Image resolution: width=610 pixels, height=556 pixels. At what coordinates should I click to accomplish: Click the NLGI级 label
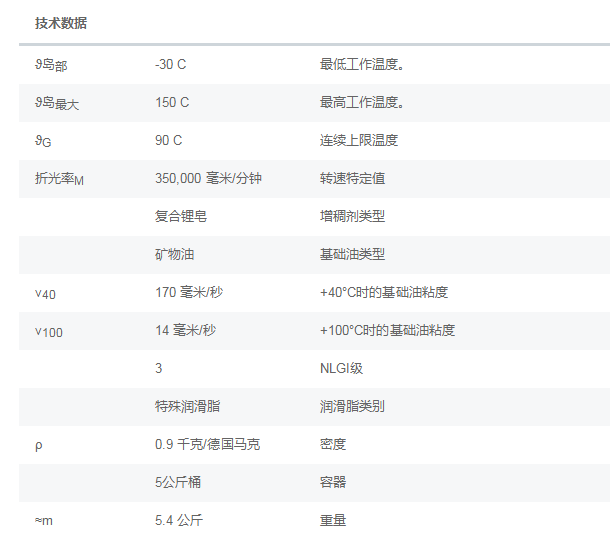(341, 368)
